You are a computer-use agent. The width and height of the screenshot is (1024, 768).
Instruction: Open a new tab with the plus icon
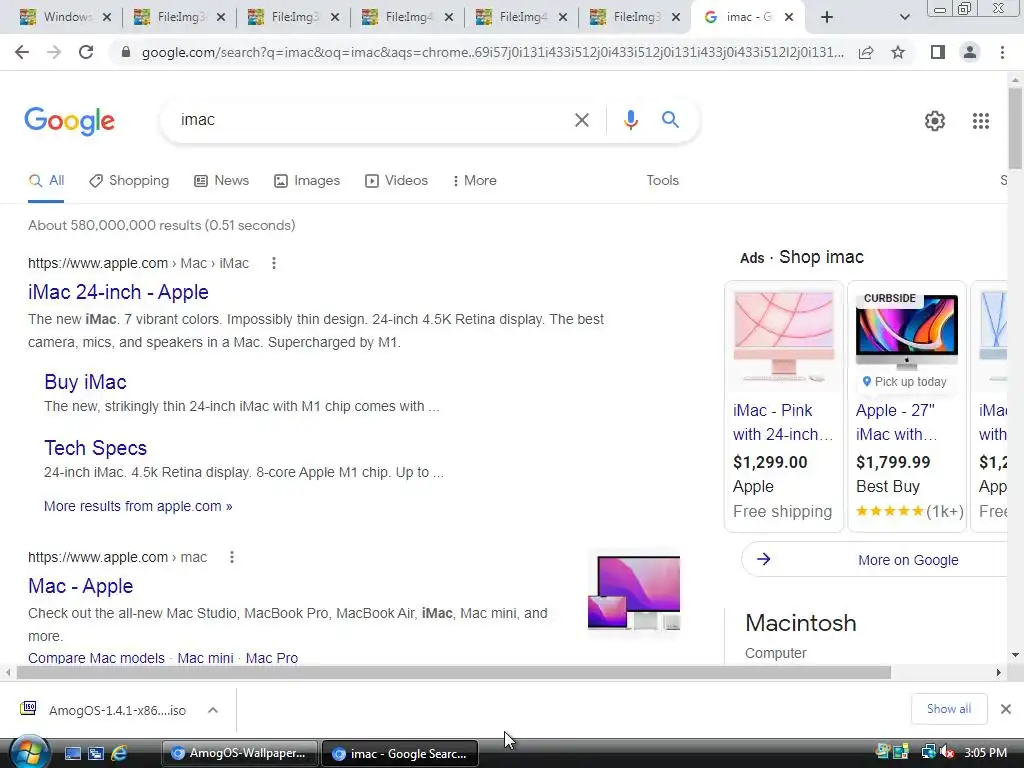tap(827, 17)
